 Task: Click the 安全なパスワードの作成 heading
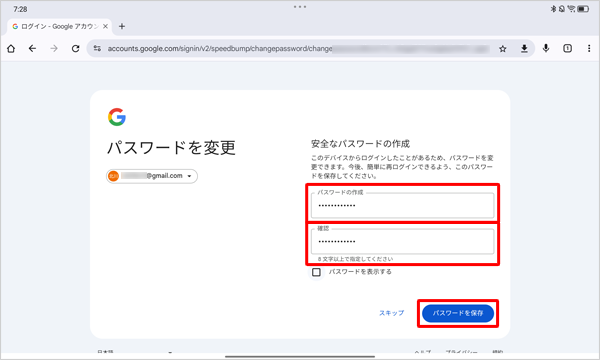point(360,144)
